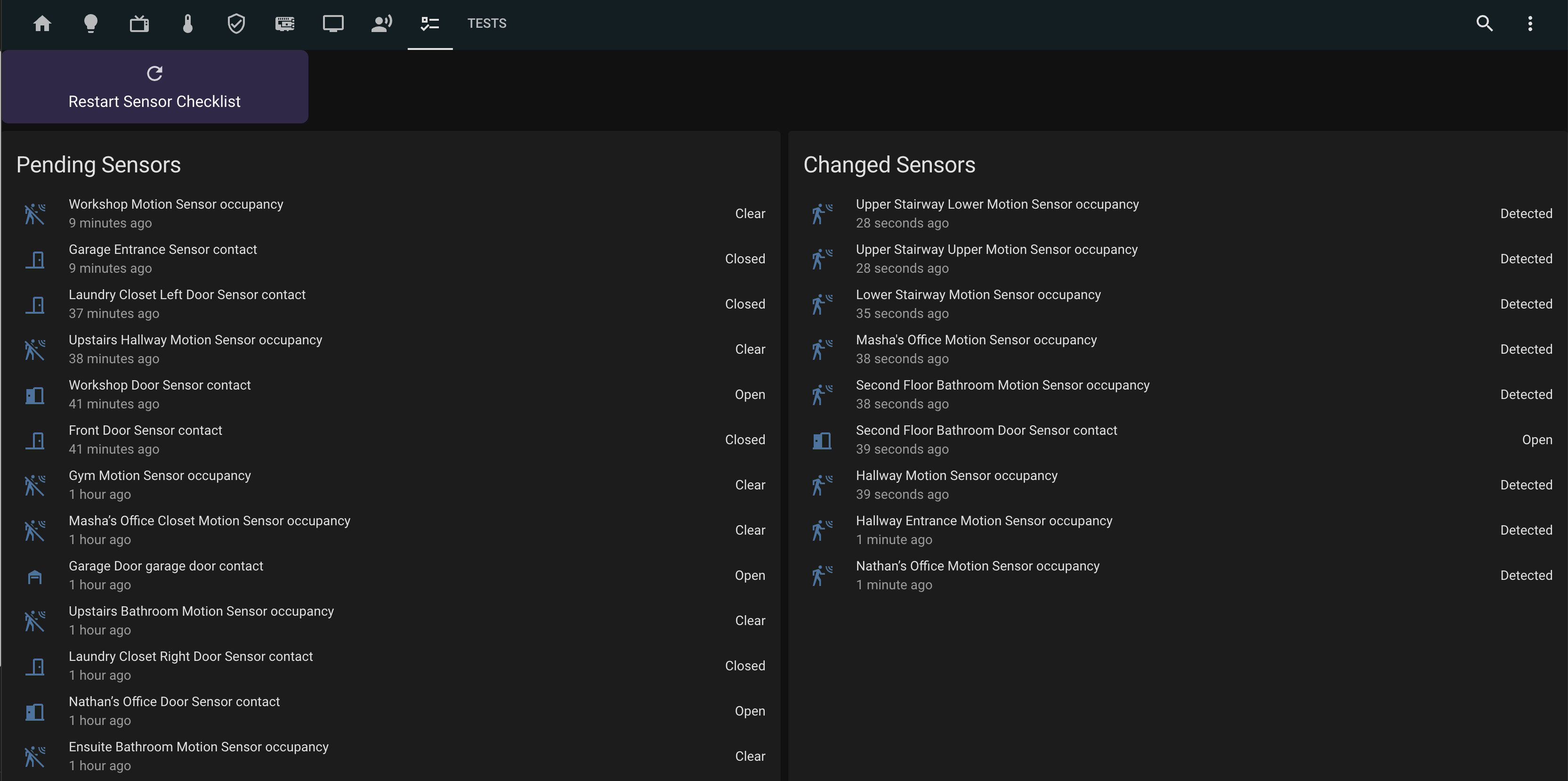
Task: Open Nathan's Office Motion Sensor details
Action: 977,566
